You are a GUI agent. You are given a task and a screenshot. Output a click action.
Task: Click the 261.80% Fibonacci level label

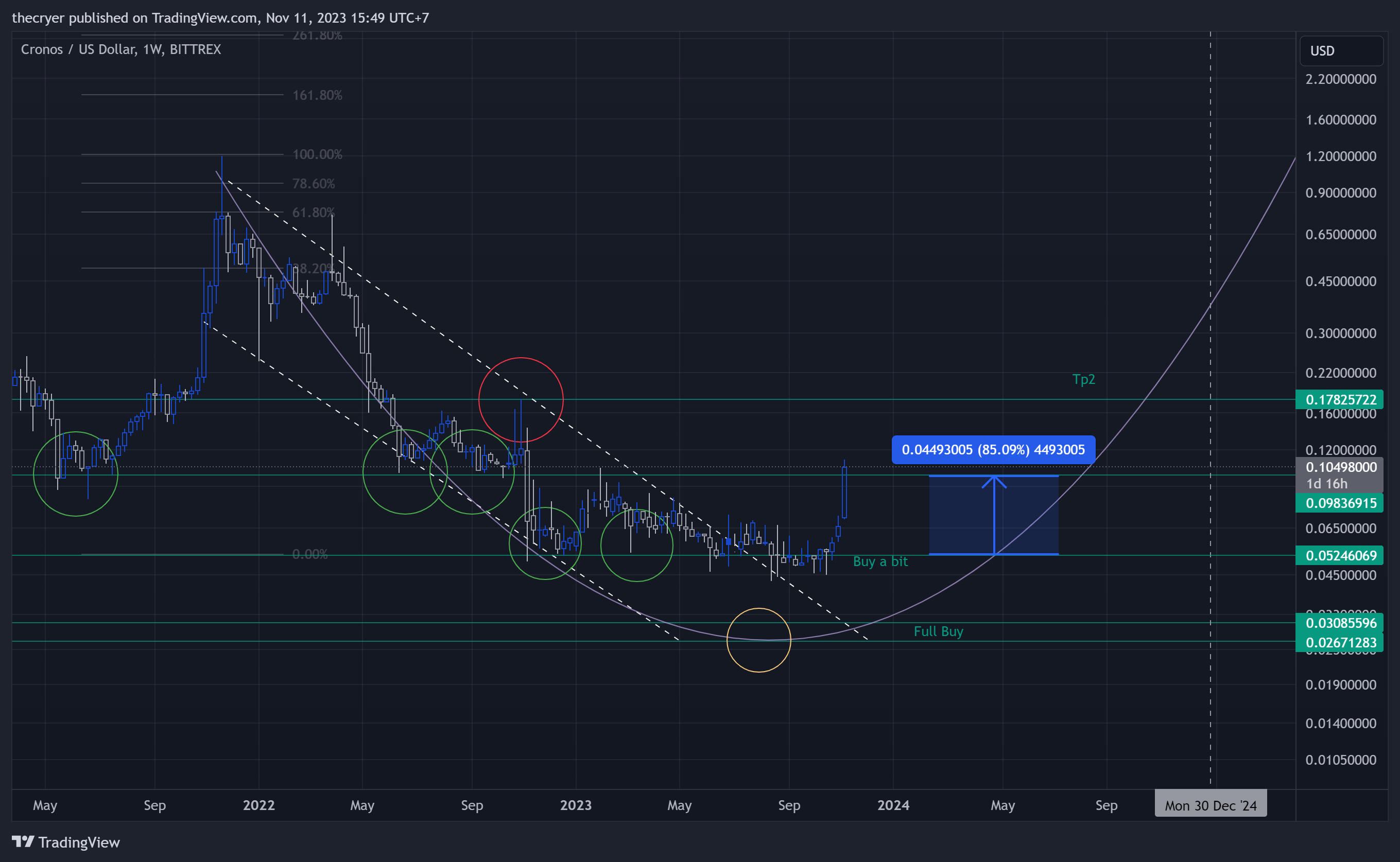(x=317, y=36)
